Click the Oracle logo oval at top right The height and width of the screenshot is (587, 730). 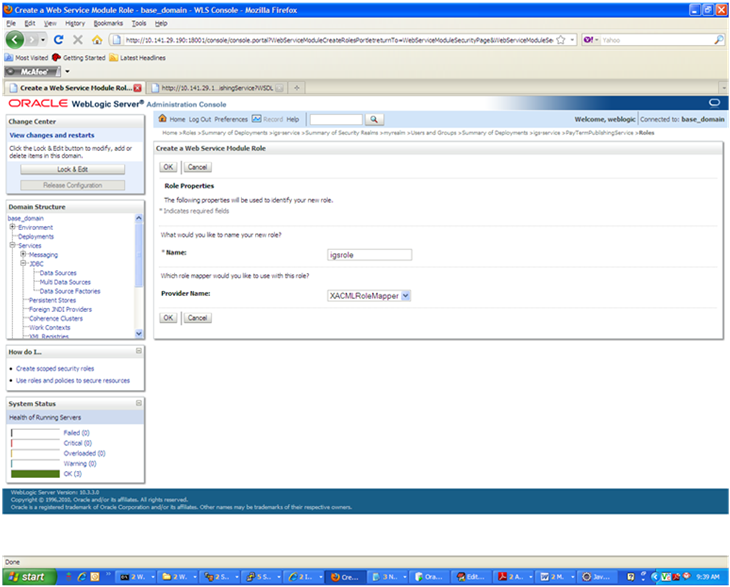(714, 102)
